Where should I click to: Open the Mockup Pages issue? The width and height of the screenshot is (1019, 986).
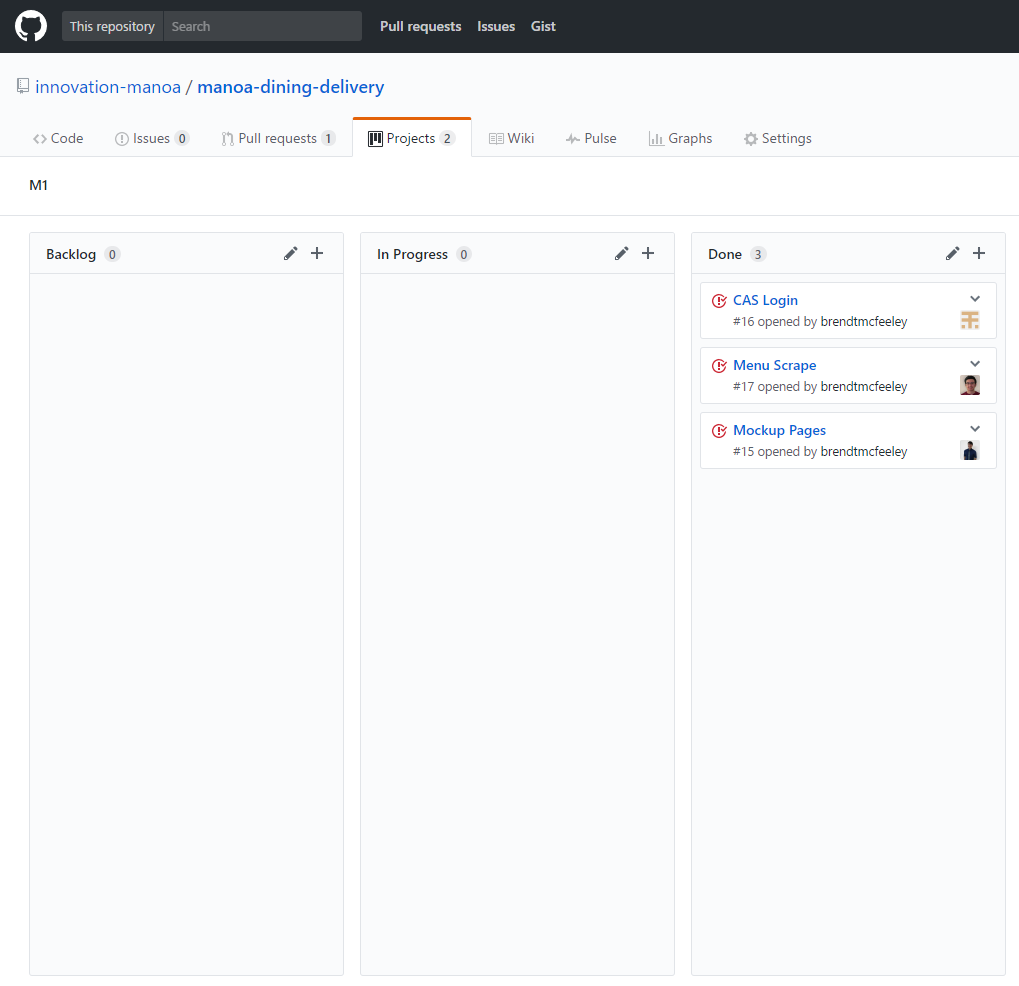(779, 430)
